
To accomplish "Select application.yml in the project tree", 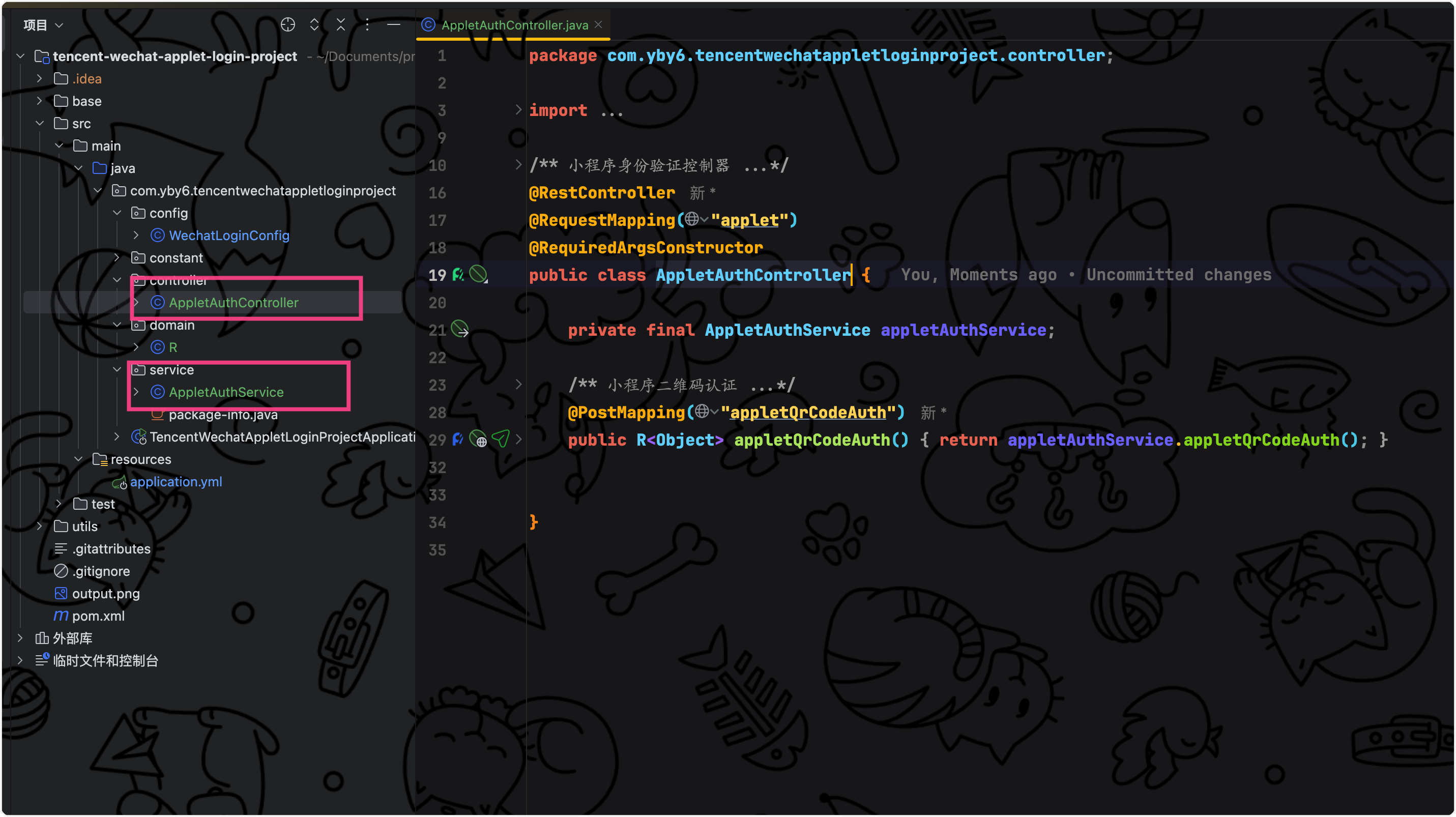I will 176,482.
